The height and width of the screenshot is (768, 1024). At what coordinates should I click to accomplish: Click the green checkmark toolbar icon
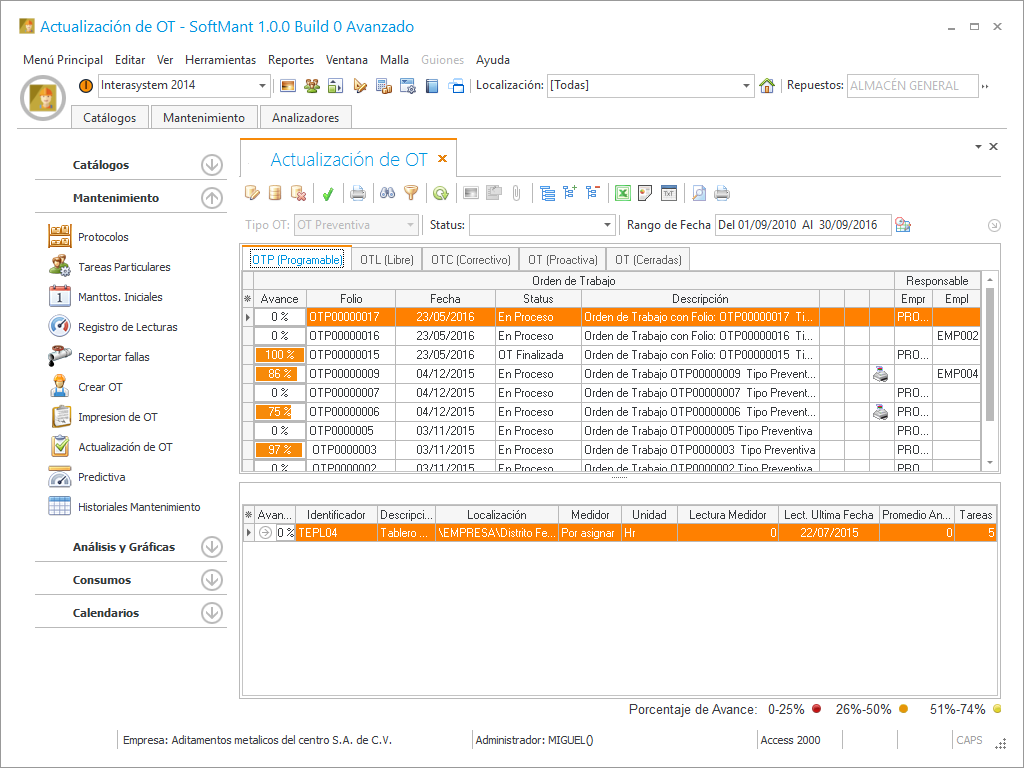(x=327, y=193)
